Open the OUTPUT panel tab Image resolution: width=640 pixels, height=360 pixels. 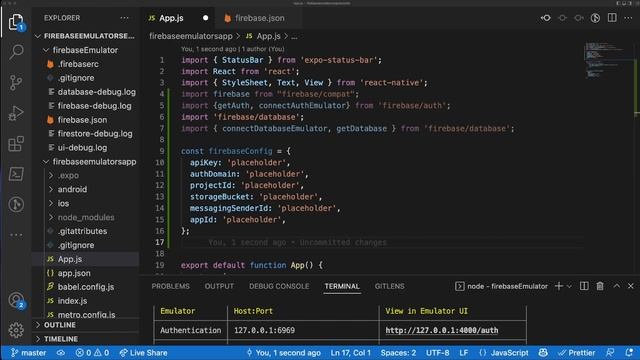coord(219,286)
